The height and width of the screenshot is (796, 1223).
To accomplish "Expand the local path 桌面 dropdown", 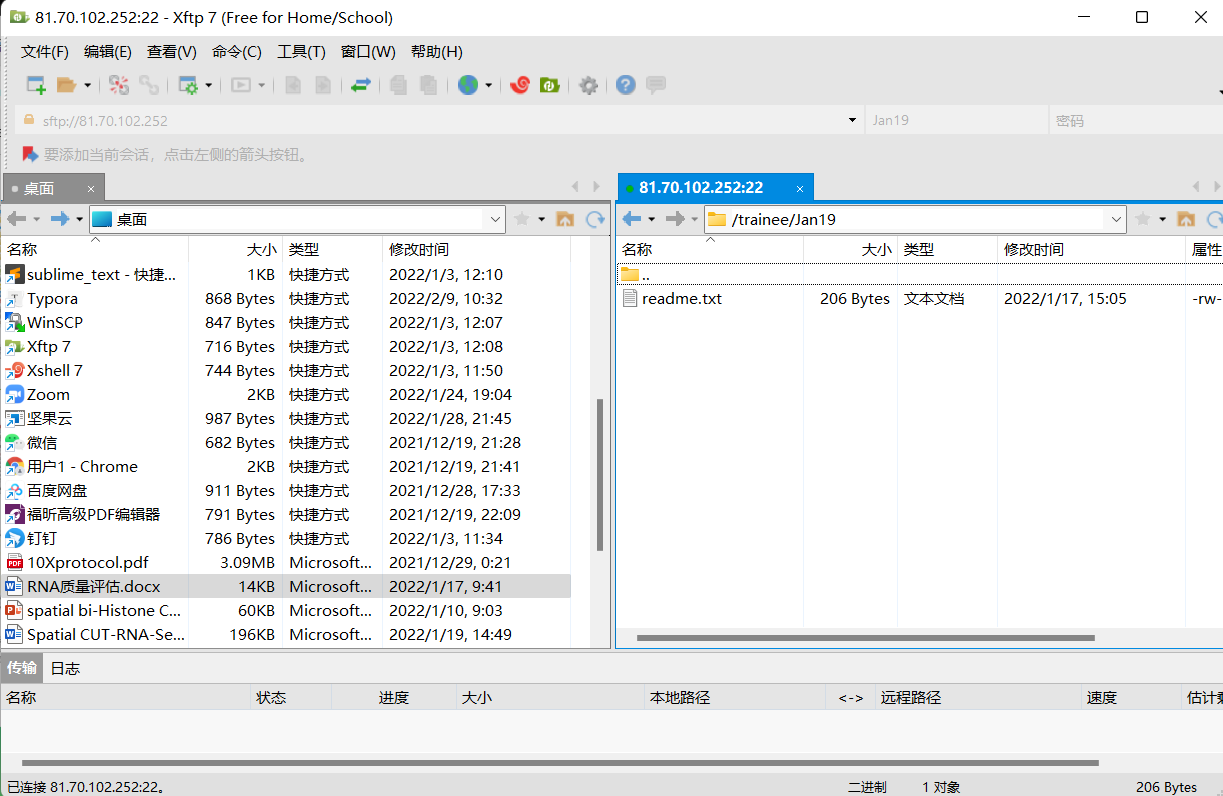I will point(495,219).
